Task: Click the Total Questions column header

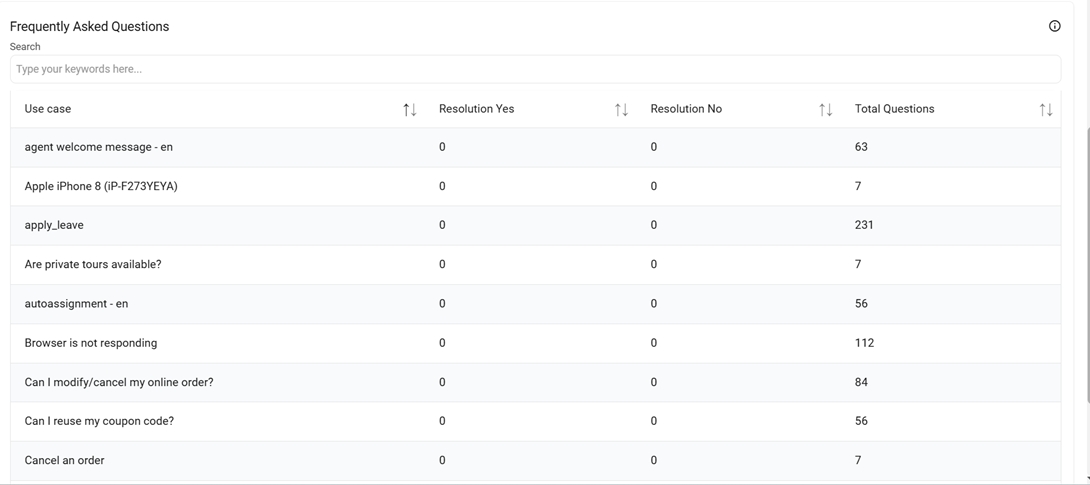Action: pos(894,109)
